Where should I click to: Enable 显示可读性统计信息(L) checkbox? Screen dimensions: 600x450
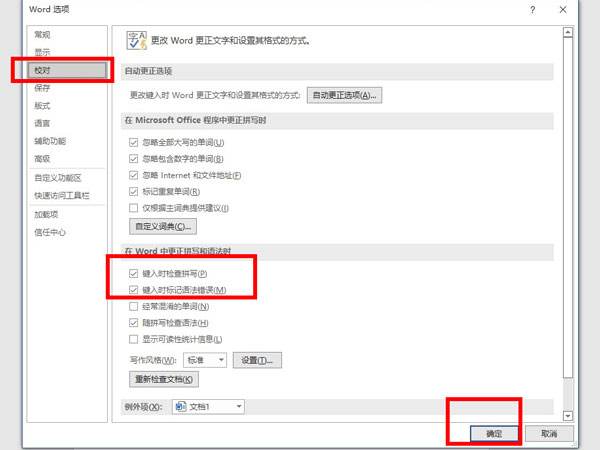point(133,339)
